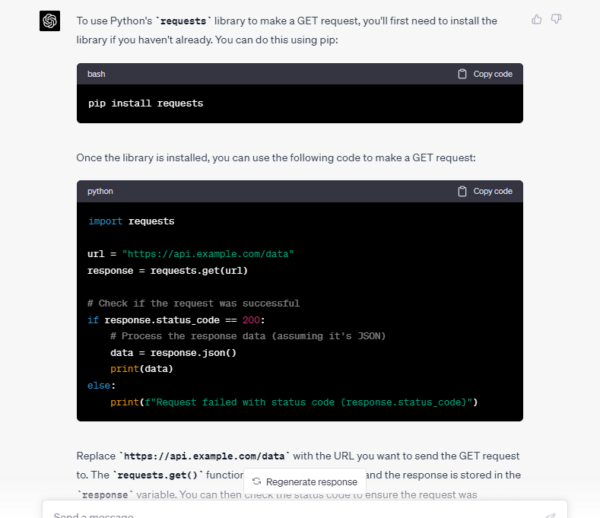This screenshot has height=518, width=600.
Task: Click the 'data = response.json()' line
Action: coord(173,352)
